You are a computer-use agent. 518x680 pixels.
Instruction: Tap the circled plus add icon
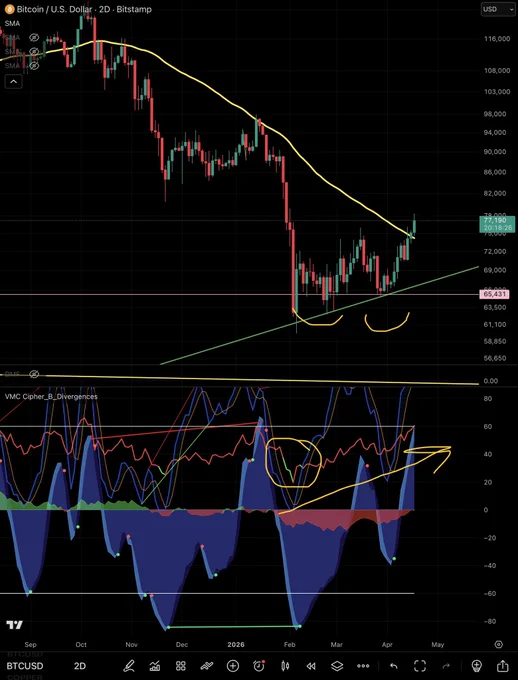(233, 666)
